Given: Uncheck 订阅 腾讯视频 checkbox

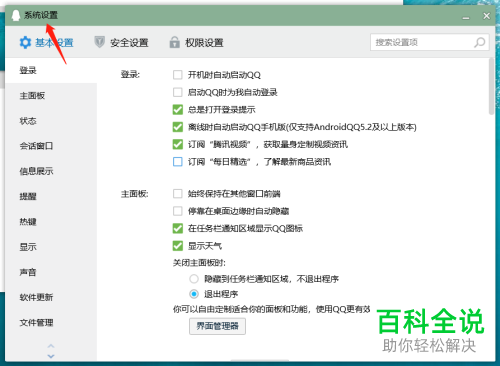Looking at the screenshot, I should [178, 144].
